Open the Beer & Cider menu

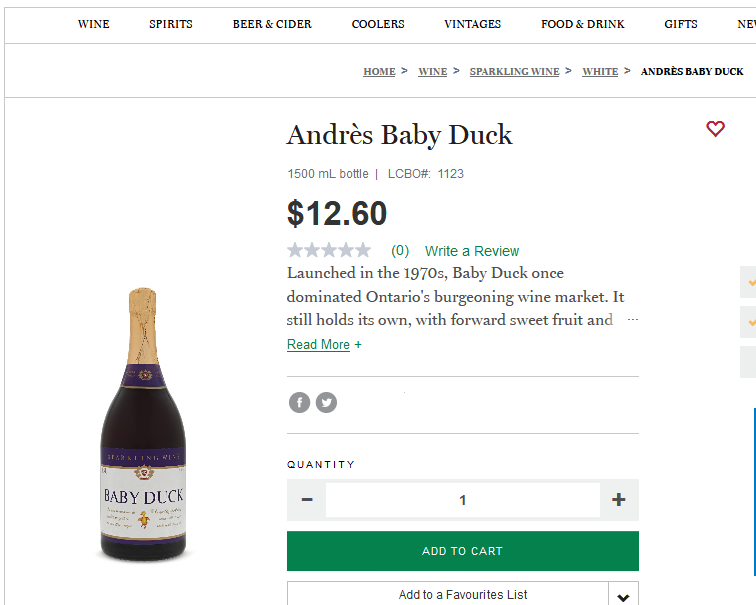point(272,24)
